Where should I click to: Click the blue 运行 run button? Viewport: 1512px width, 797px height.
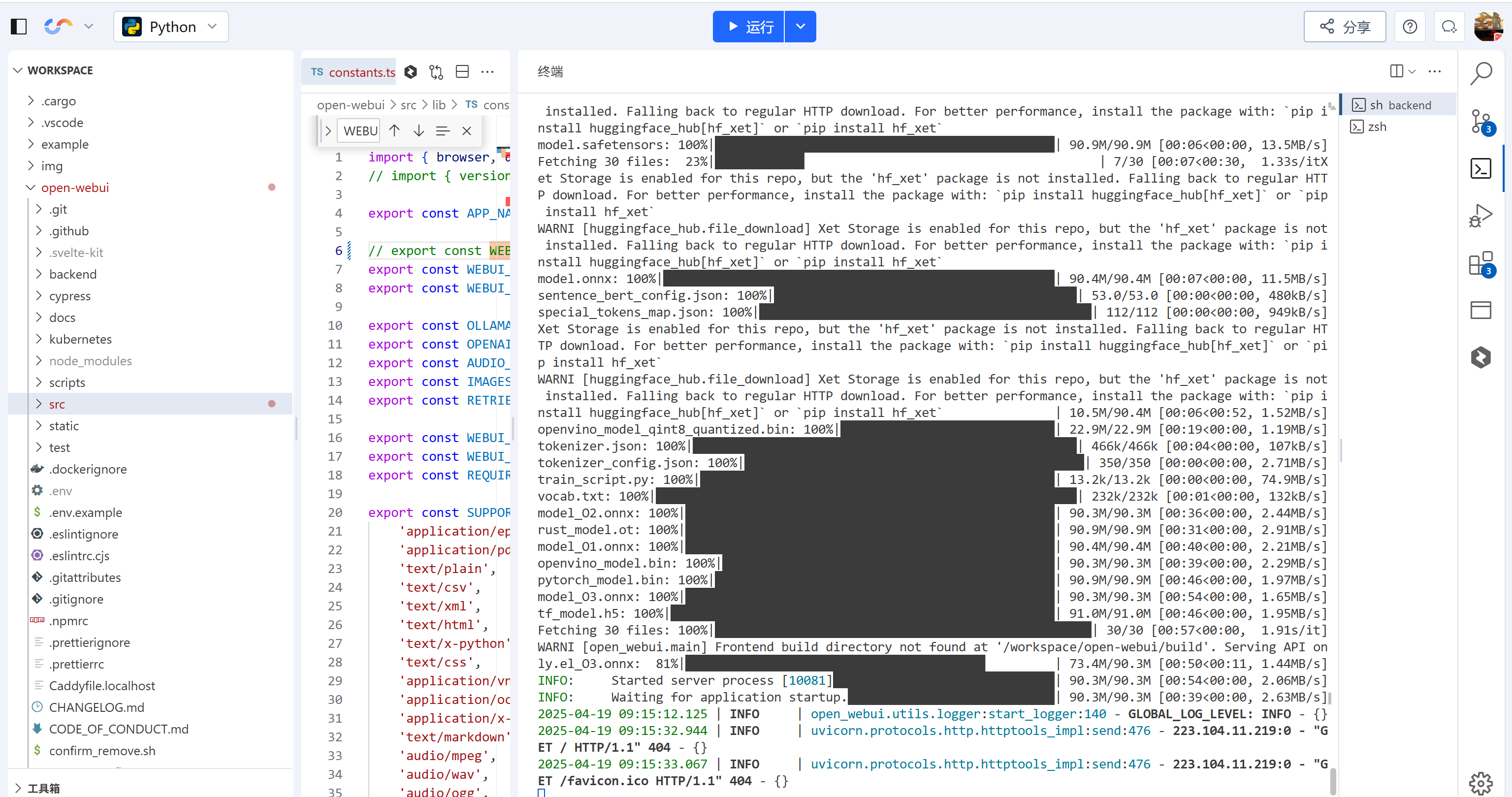pos(748,27)
